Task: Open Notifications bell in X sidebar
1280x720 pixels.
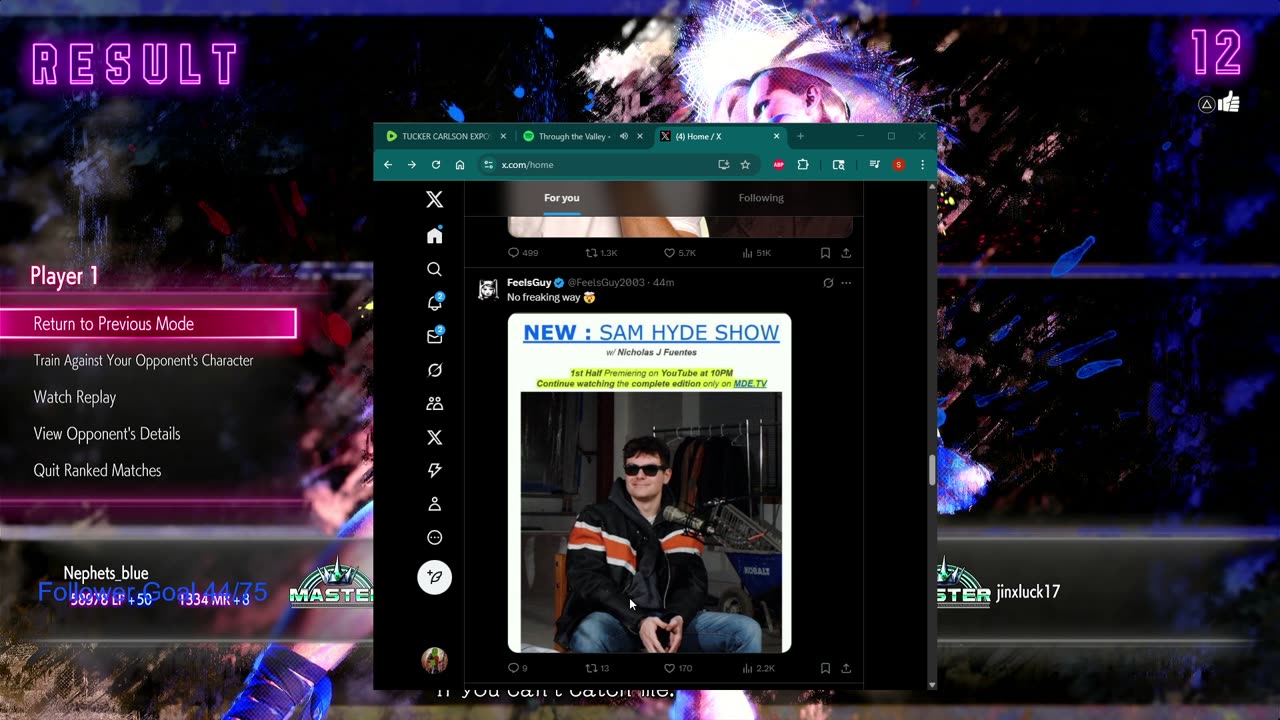Action: pyautogui.click(x=434, y=303)
